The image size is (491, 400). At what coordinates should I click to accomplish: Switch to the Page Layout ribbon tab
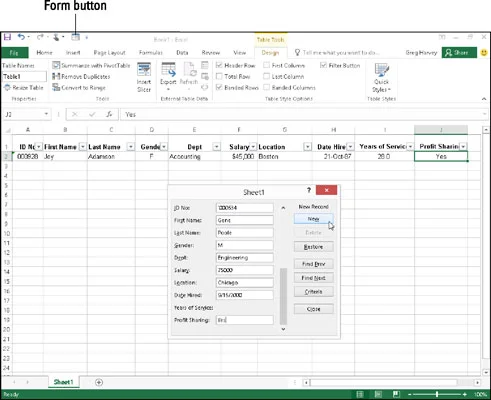(109, 53)
